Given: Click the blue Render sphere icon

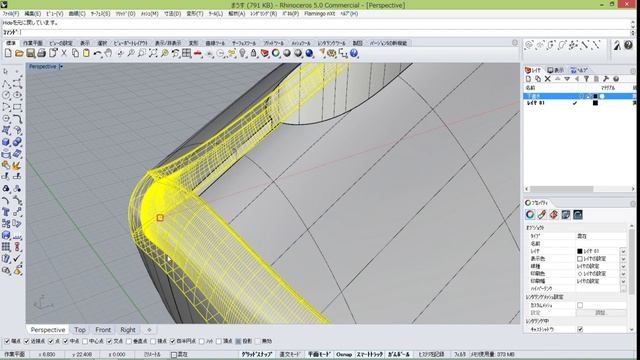Looking at the screenshot, I should click(309, 53).
